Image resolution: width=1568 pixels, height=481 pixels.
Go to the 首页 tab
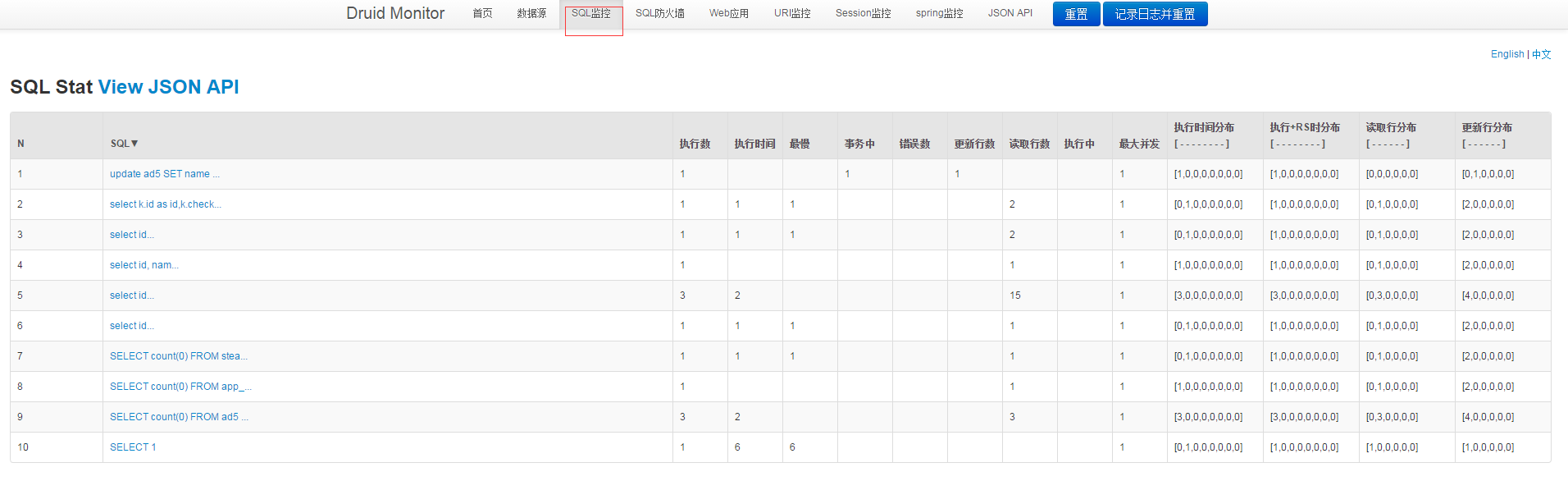(x=482, y=13)
